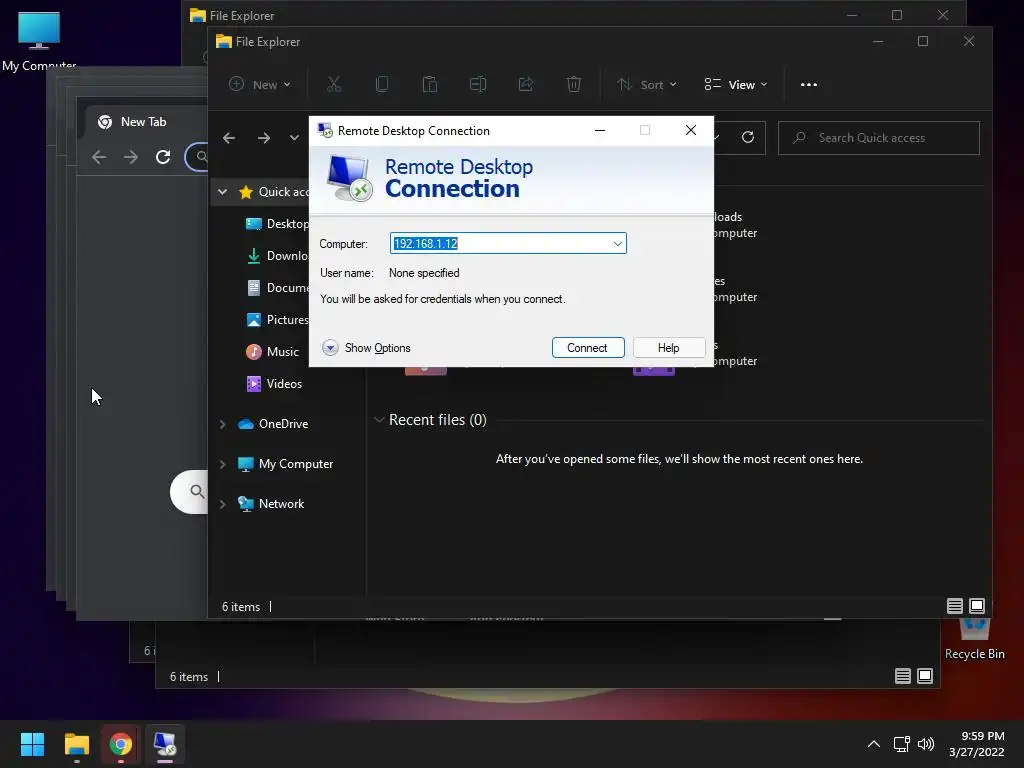Select the My Computer desktop icon

click(39, 40)
